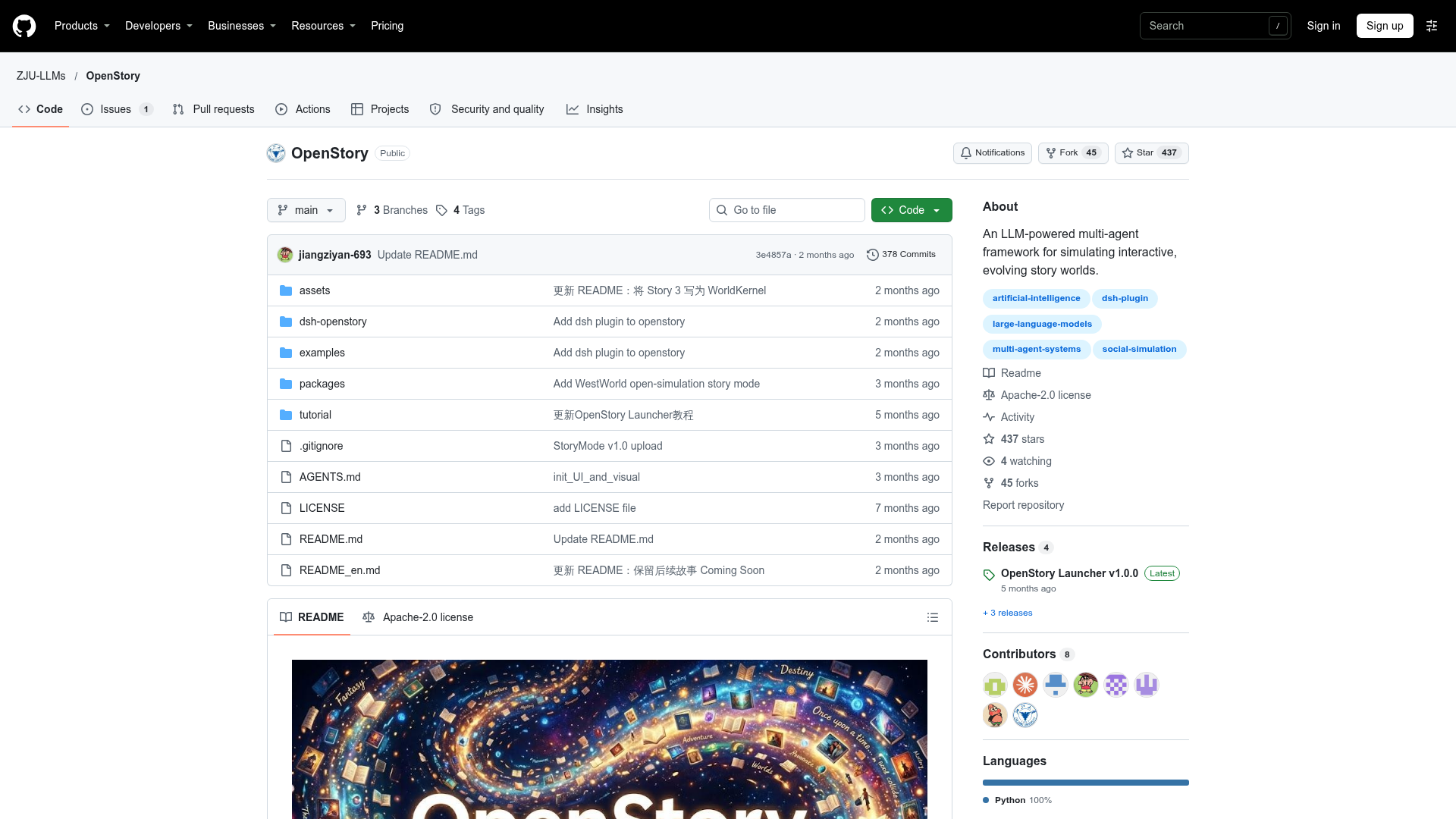Click the scale icon beside Apache-2.0 license in About
This screenshot has height=819, width=1456.
coord(989,395)
